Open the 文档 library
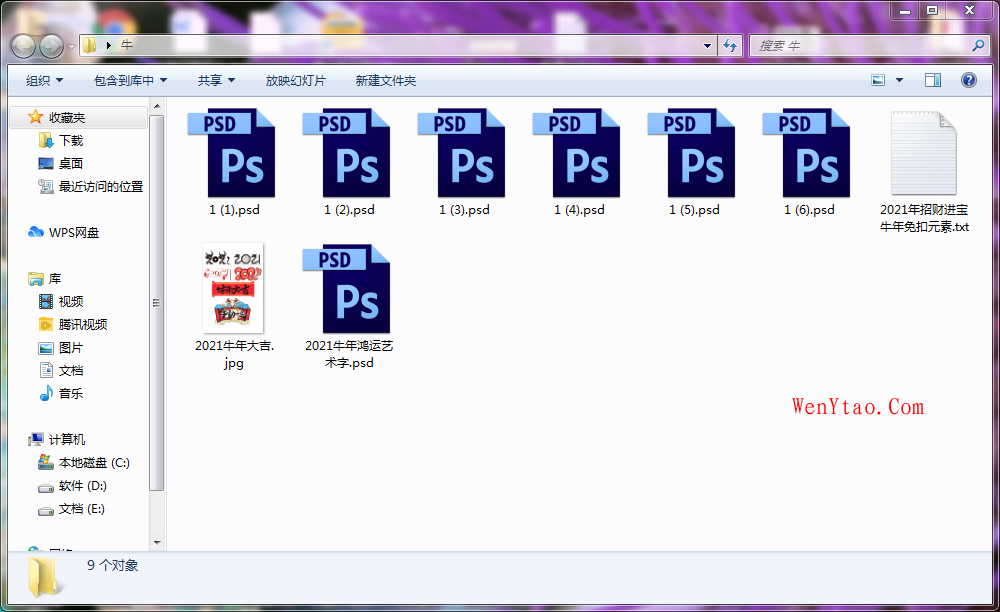The image size is (1000, 612). click(x=71, y=370)
